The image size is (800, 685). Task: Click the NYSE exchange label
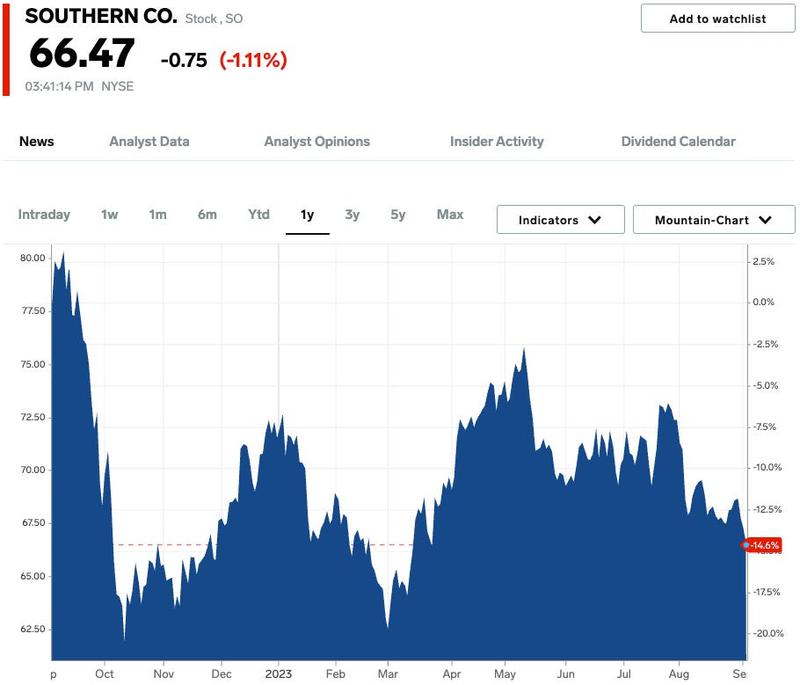[x=117, y=86]
